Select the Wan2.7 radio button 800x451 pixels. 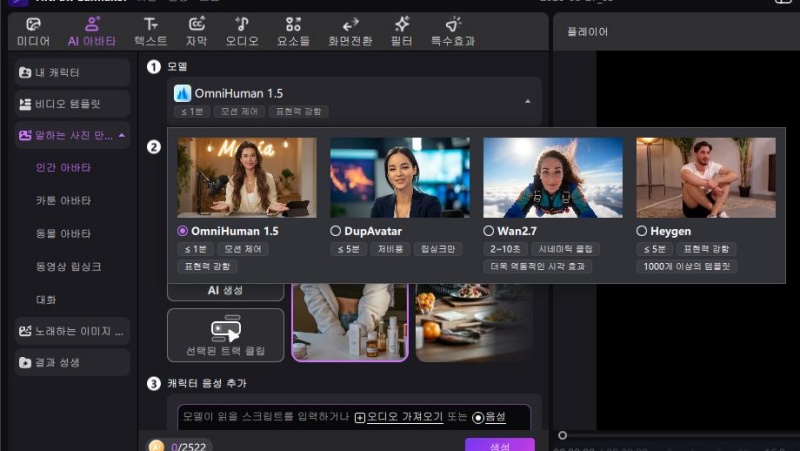tap(488, 231)
